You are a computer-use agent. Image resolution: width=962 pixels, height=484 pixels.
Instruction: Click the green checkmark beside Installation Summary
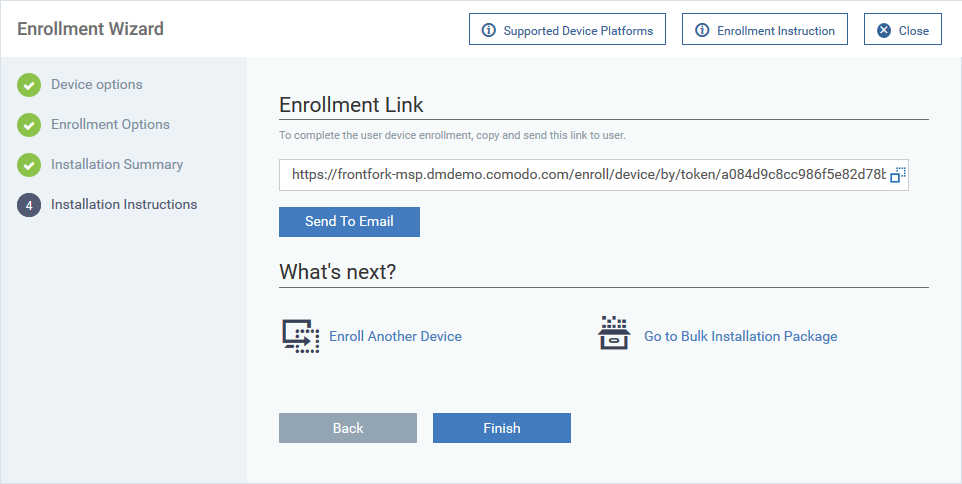tap(29, 164)
